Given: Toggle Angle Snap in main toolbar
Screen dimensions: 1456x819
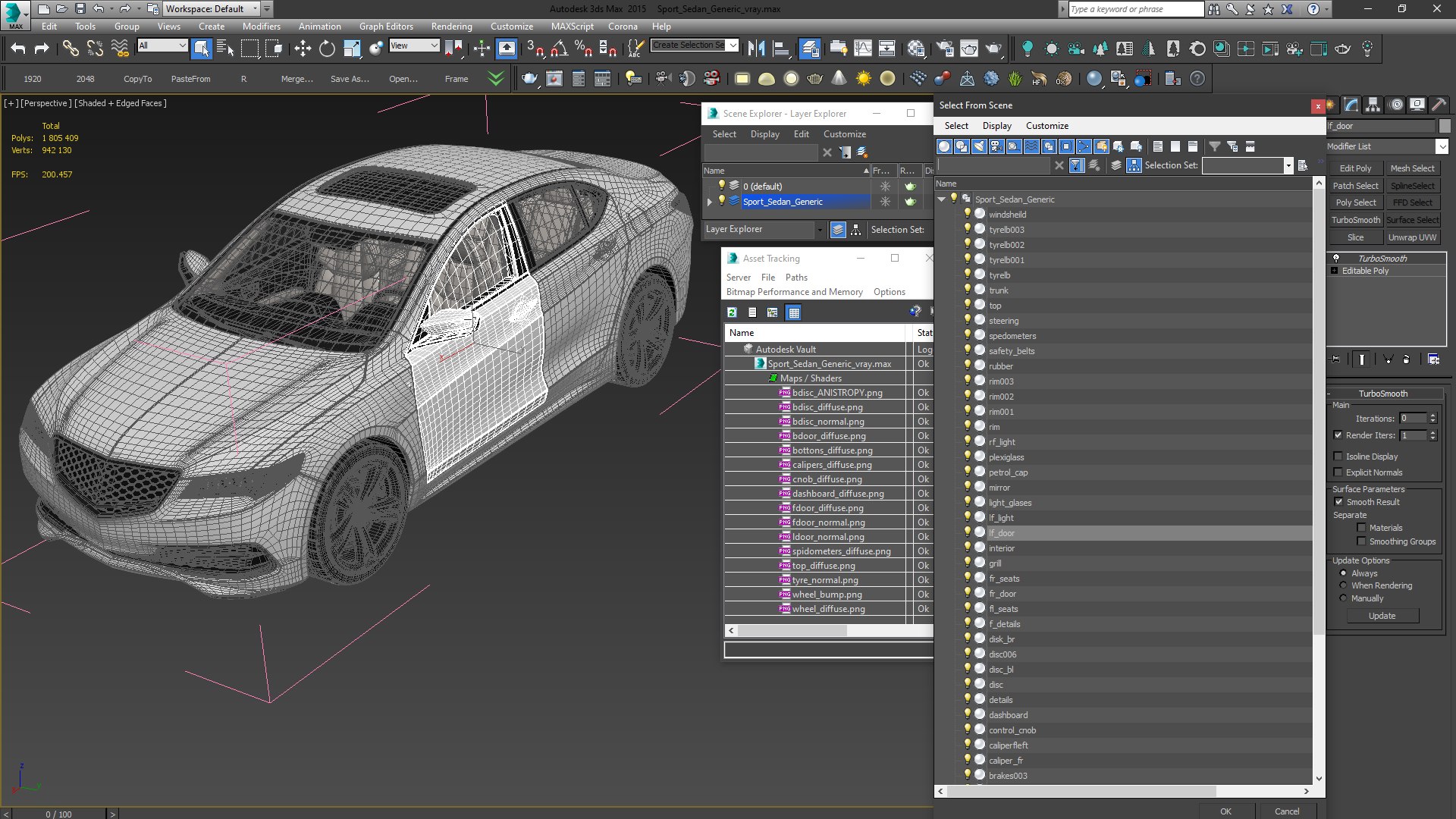Looking at the screenshot, I should pos(559,49).
